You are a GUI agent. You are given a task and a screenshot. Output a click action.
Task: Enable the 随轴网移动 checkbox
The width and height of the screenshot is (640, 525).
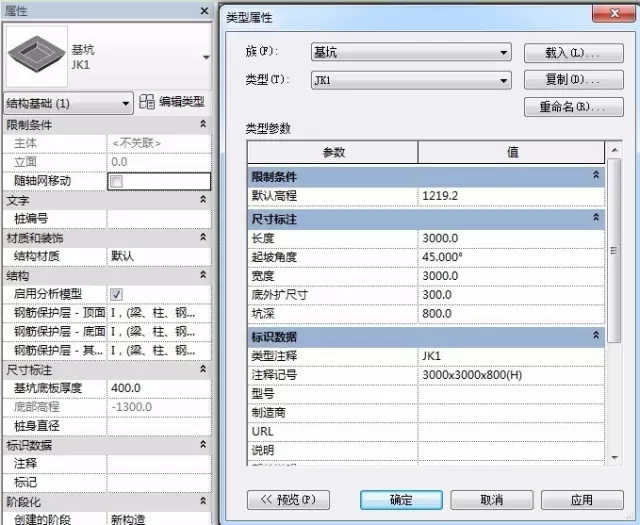[x=116, y=181]
